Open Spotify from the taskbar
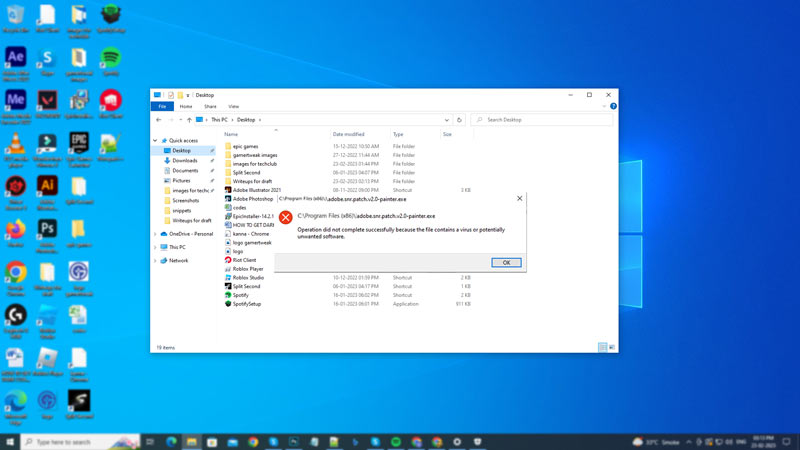 pyautogui.click(x=396, y=441)
